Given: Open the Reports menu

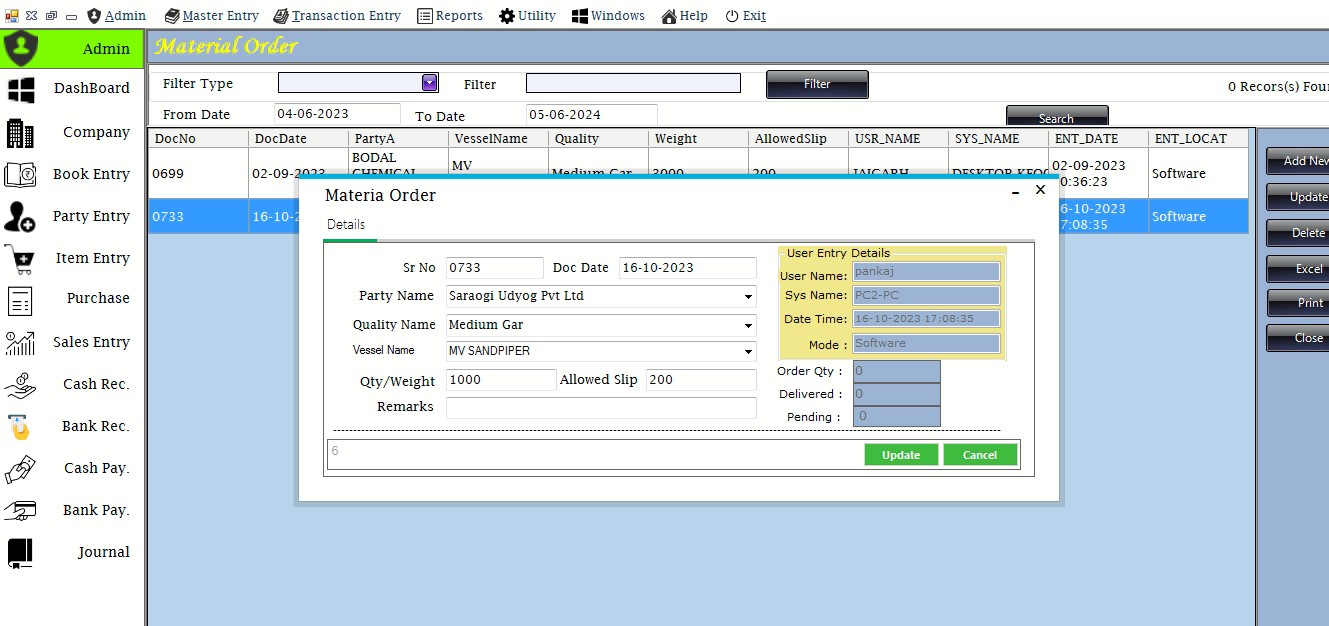Looking at the screenshot, I should [450, 15].
